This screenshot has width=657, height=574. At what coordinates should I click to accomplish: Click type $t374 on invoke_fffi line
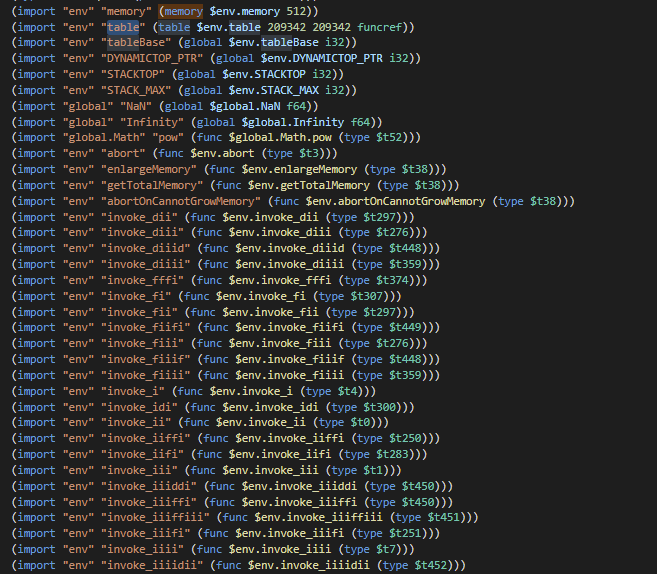pyautogui.click(x=393, y=281)
